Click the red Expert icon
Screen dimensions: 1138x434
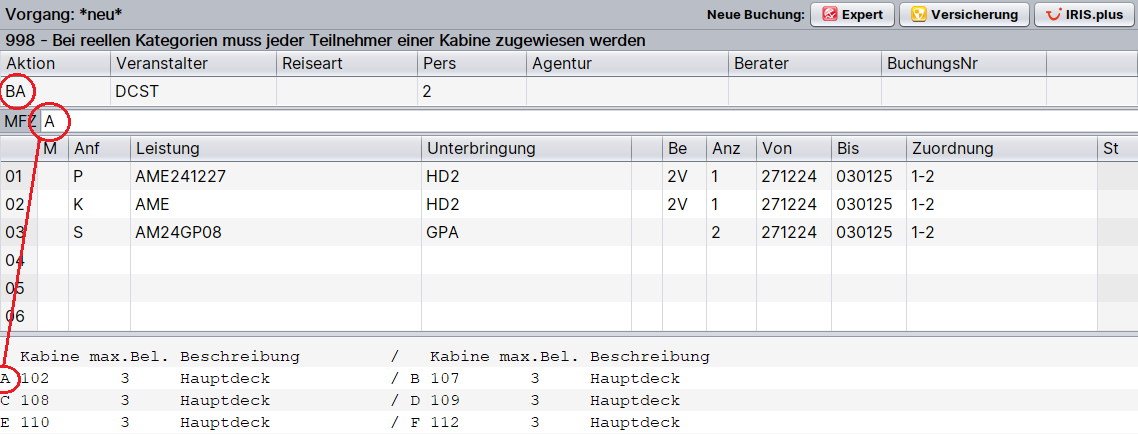(829, 14)
